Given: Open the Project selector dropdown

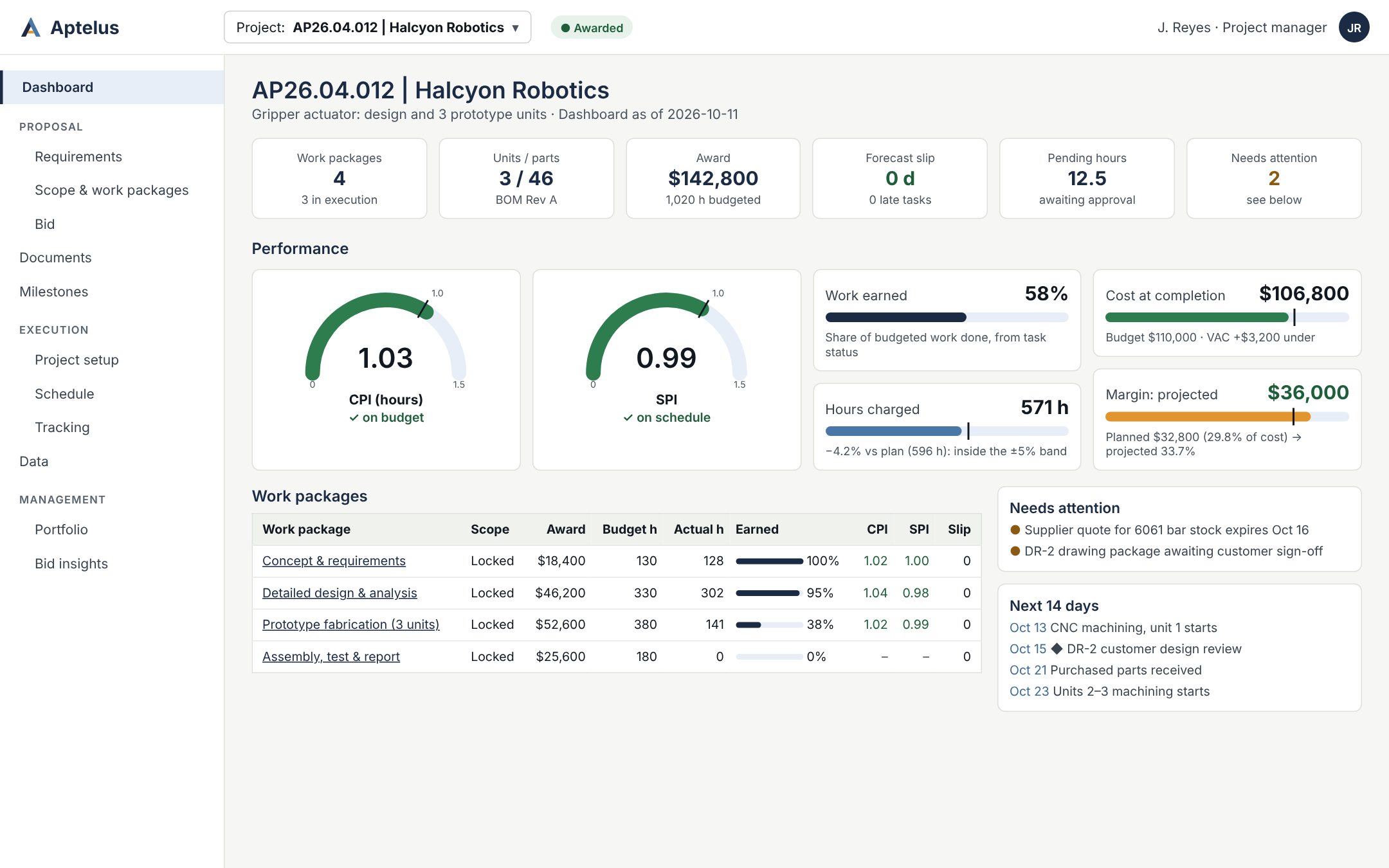Looking at the screenshot, I should [377, 28].
